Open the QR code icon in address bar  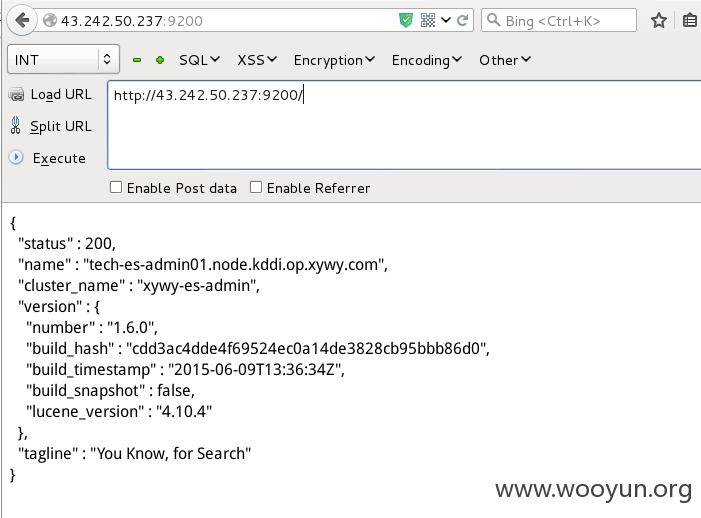coord(428,20)
